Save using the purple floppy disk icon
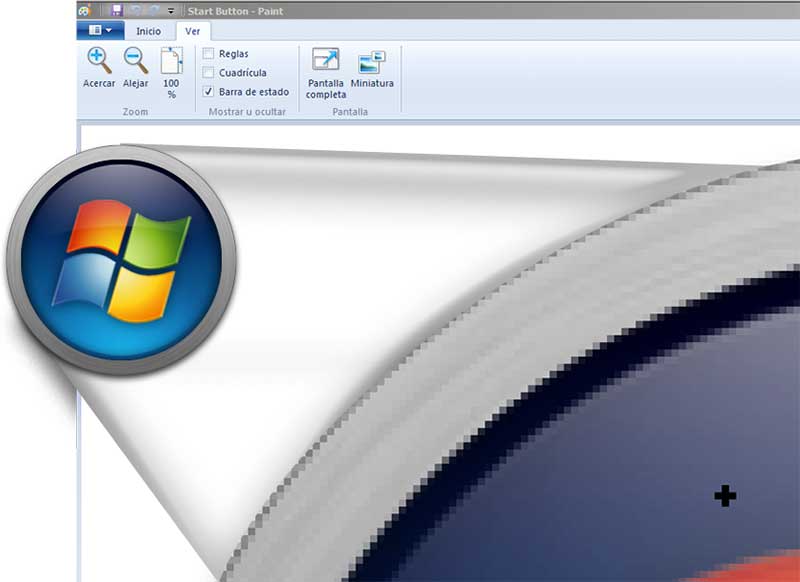This screenshot has height=582, width=800. 117,11
